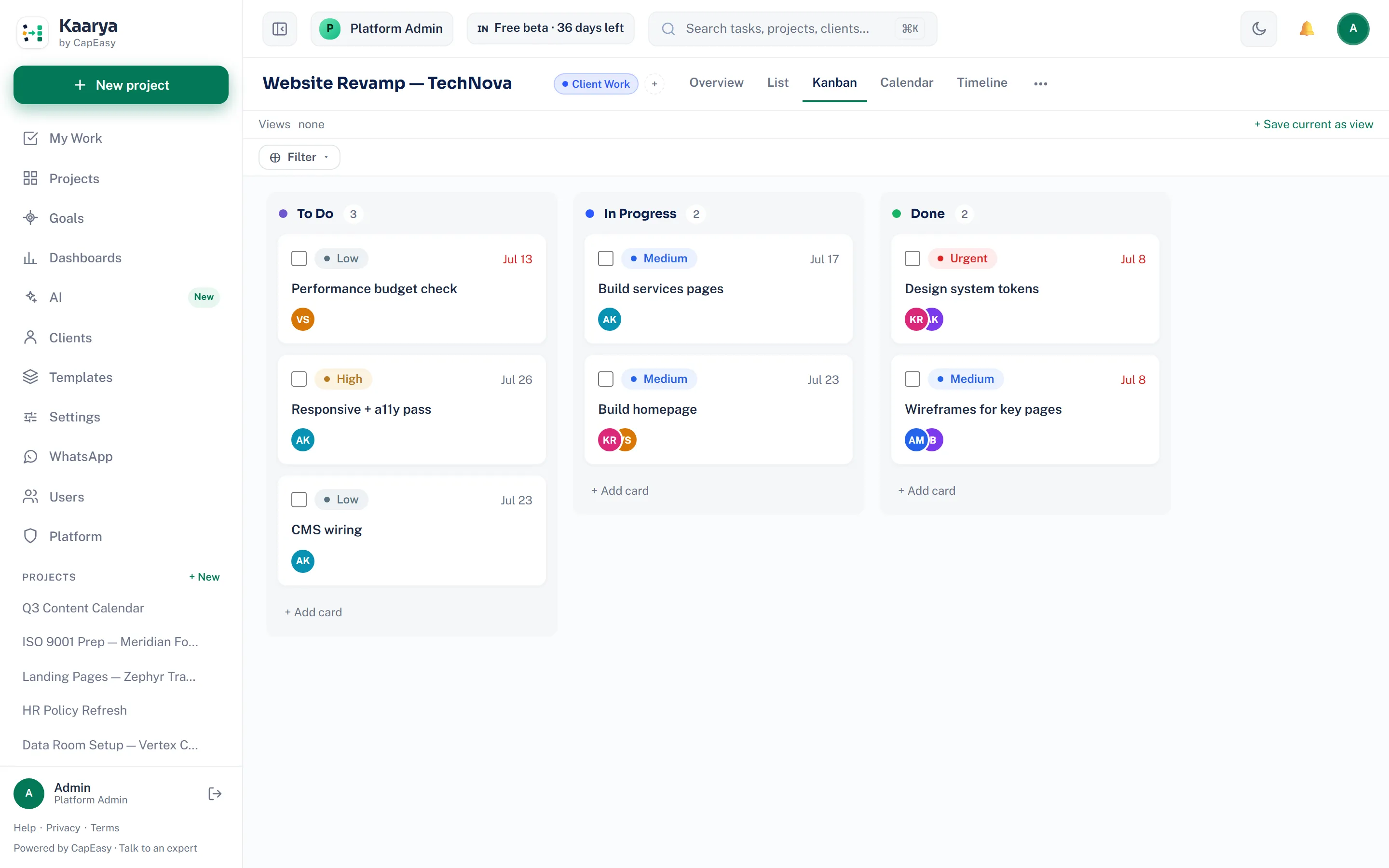Switch to the Overview tab
The image size is (1389, 868).
716,82
